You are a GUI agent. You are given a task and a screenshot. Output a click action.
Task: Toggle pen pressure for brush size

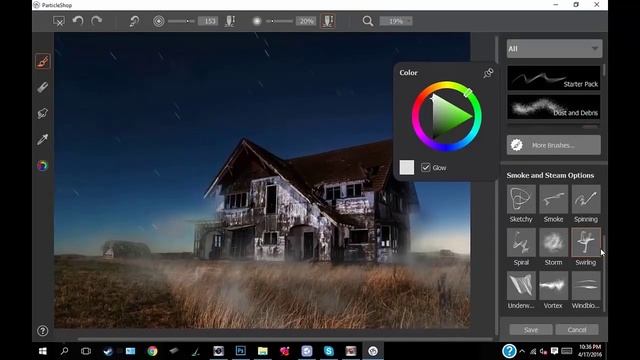point(230,21)
